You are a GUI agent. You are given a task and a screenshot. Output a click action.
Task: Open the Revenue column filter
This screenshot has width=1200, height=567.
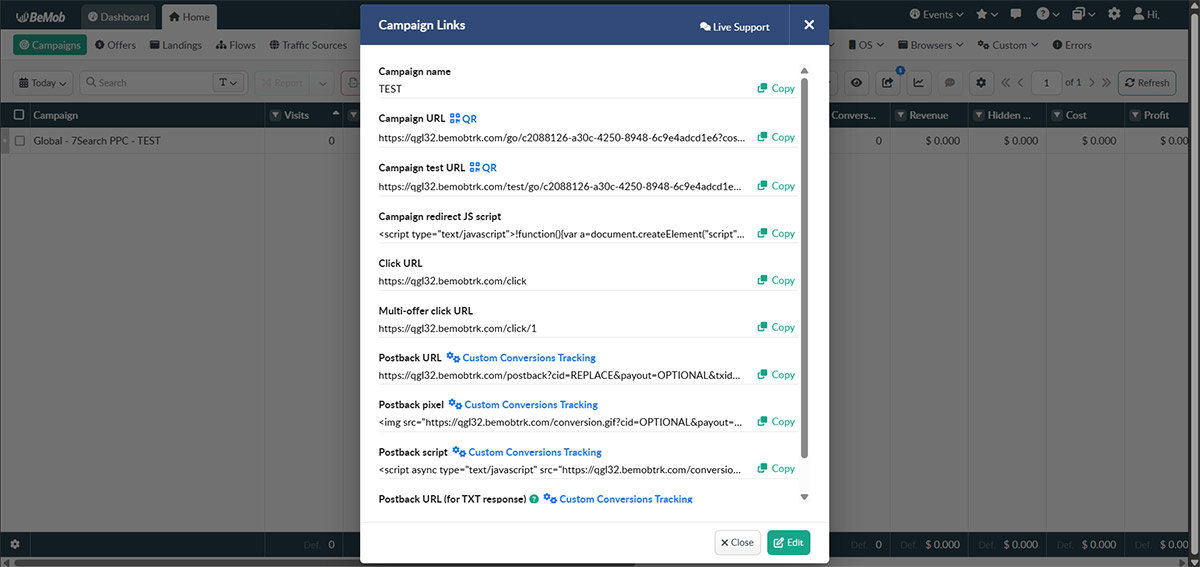click(900, 115)
